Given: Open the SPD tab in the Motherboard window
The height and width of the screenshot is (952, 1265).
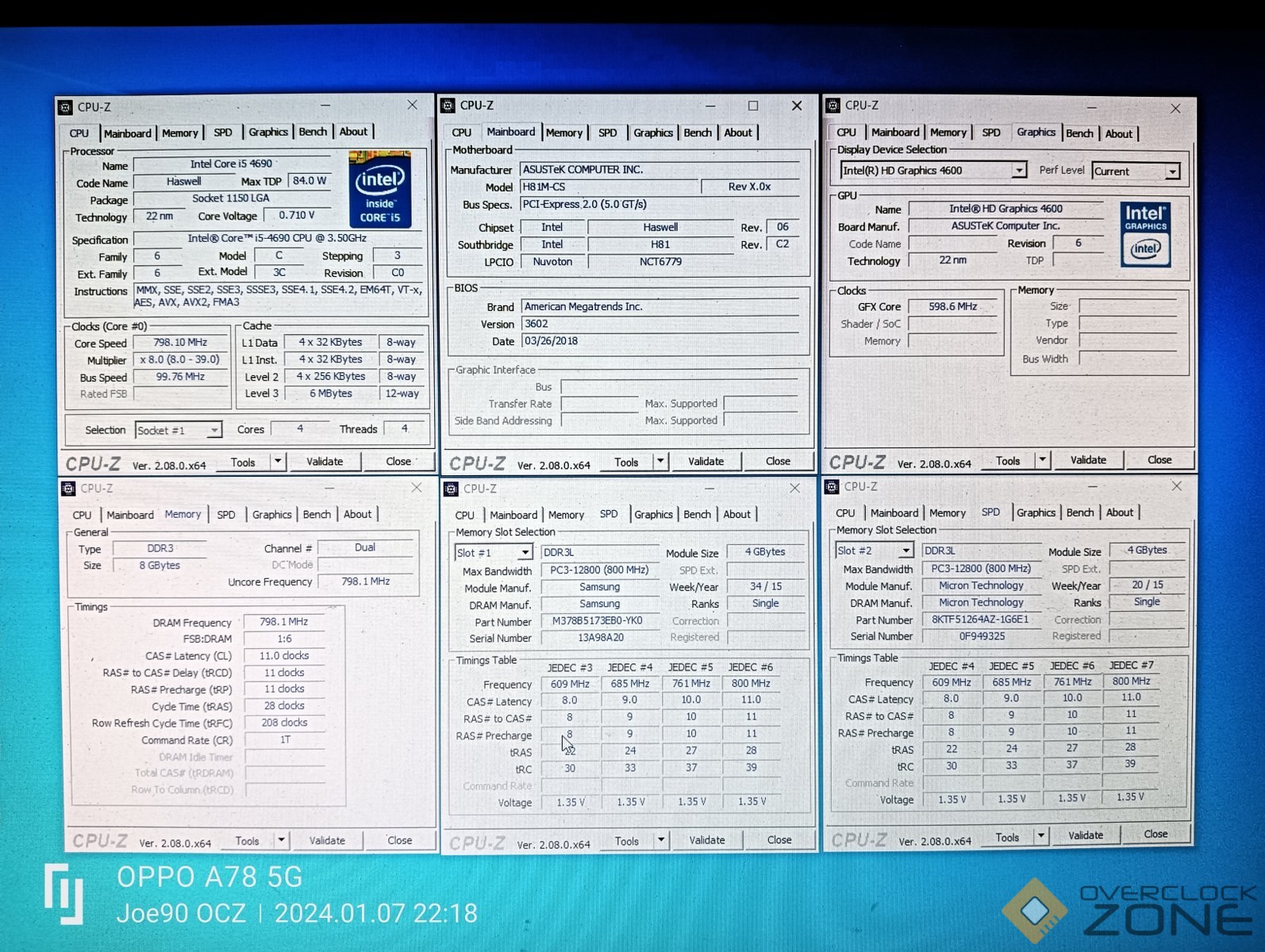Looking at the screenshot, I should point(607,132).
